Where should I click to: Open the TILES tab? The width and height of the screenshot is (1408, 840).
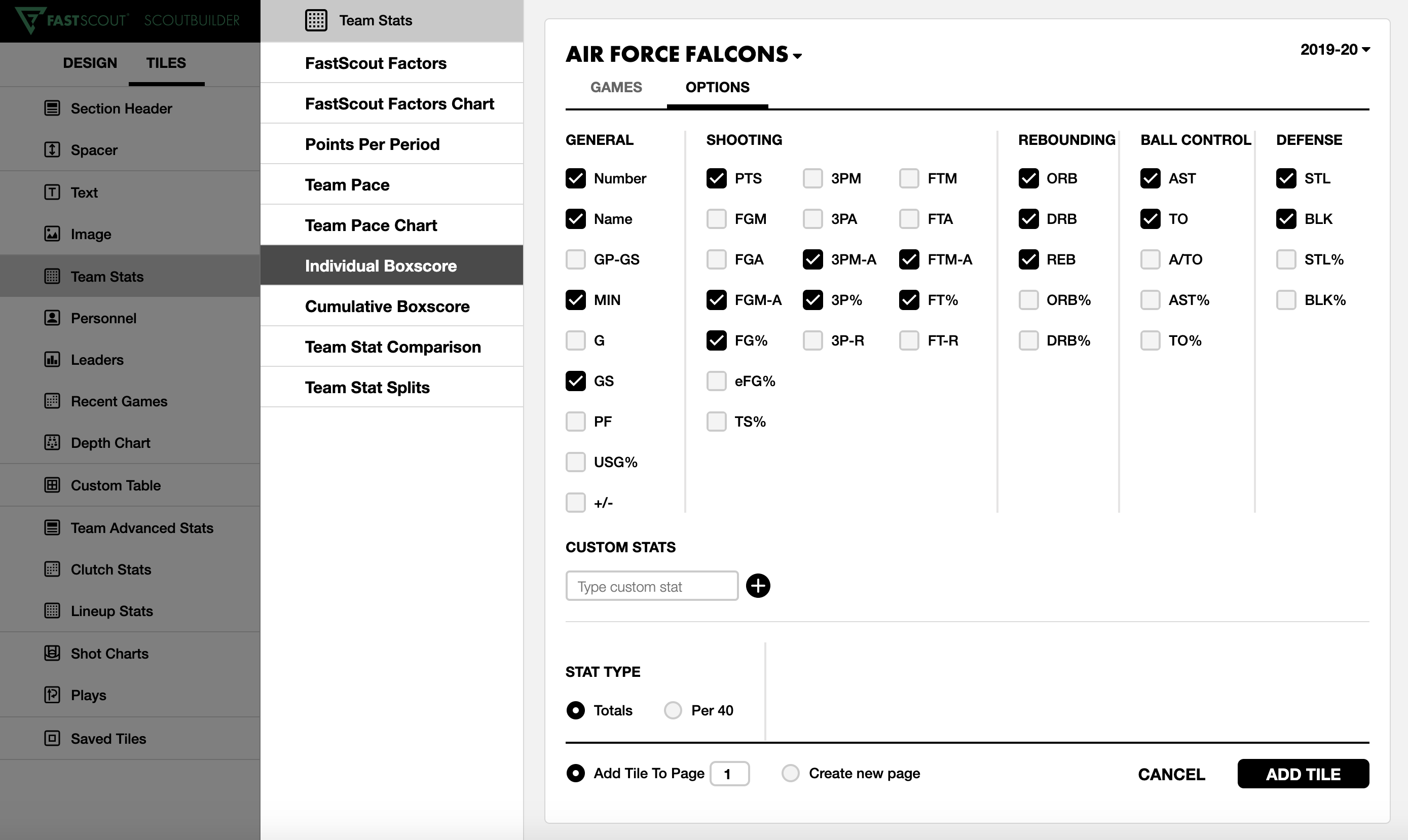(x=166, y=63)
